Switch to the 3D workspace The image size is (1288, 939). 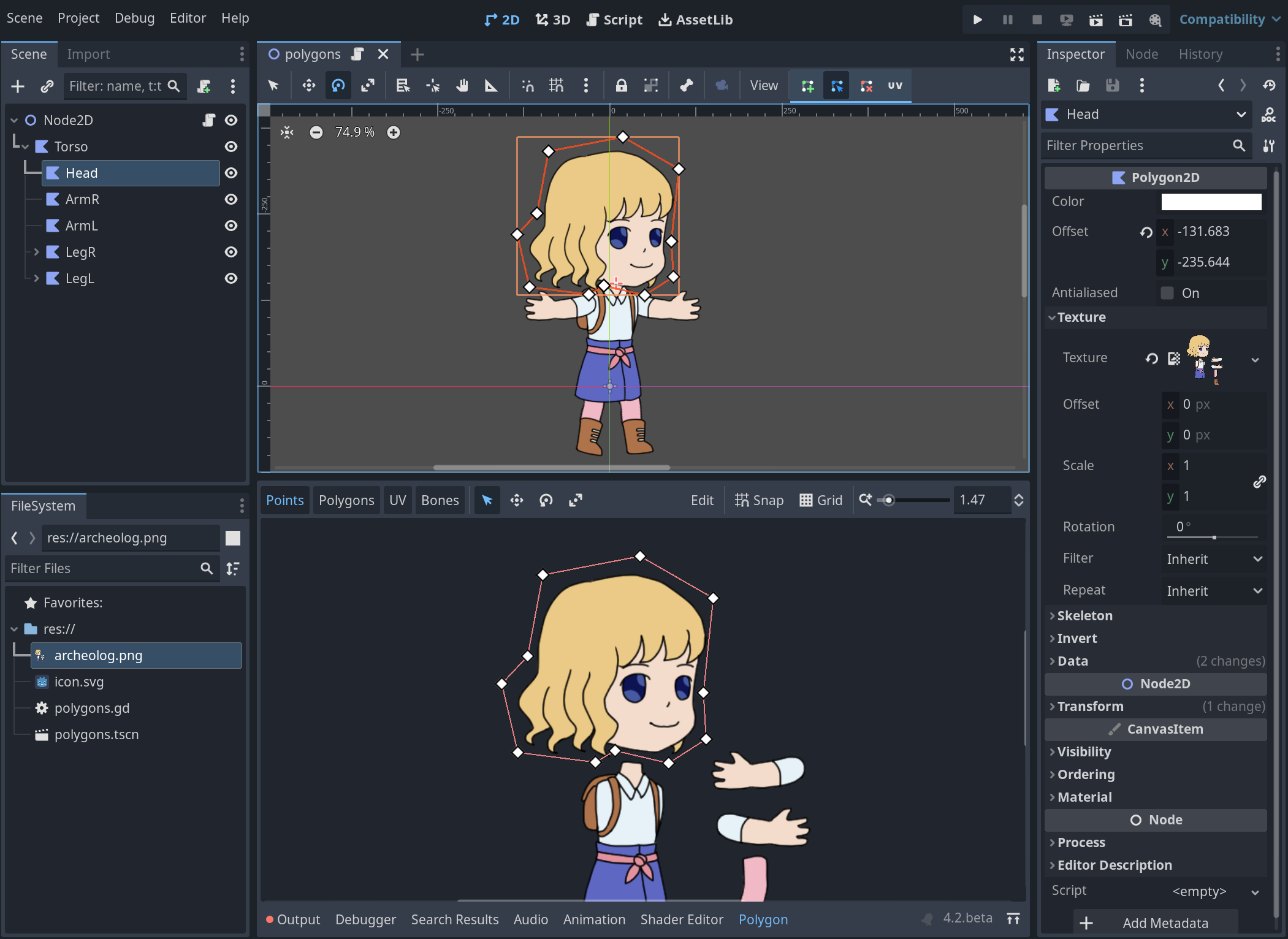552,19
